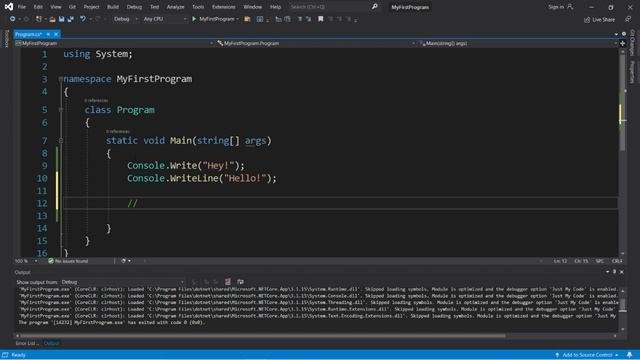Open the Project menu
640x360 pixels.
[x=91, y=7]
